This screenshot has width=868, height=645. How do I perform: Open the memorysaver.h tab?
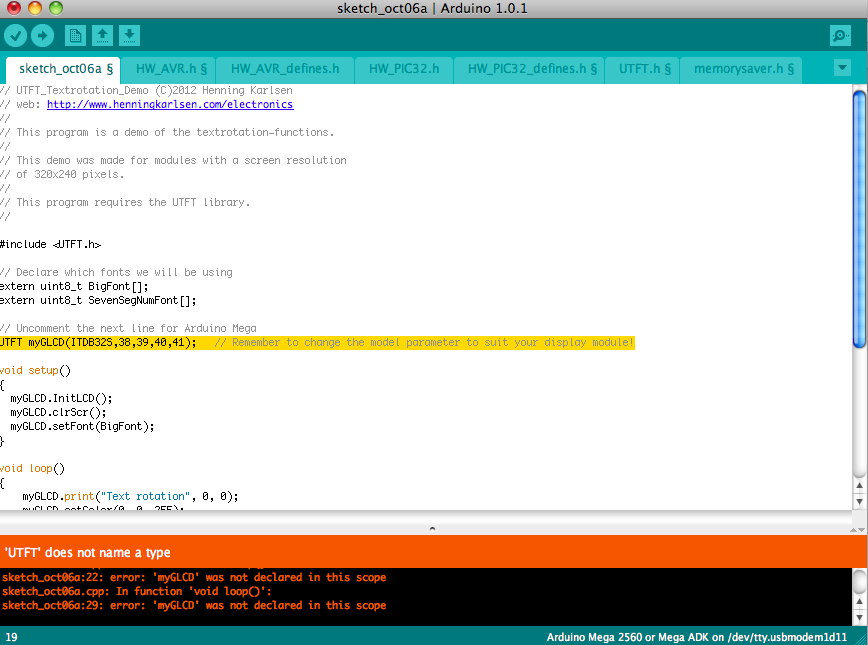coord(741,69)
